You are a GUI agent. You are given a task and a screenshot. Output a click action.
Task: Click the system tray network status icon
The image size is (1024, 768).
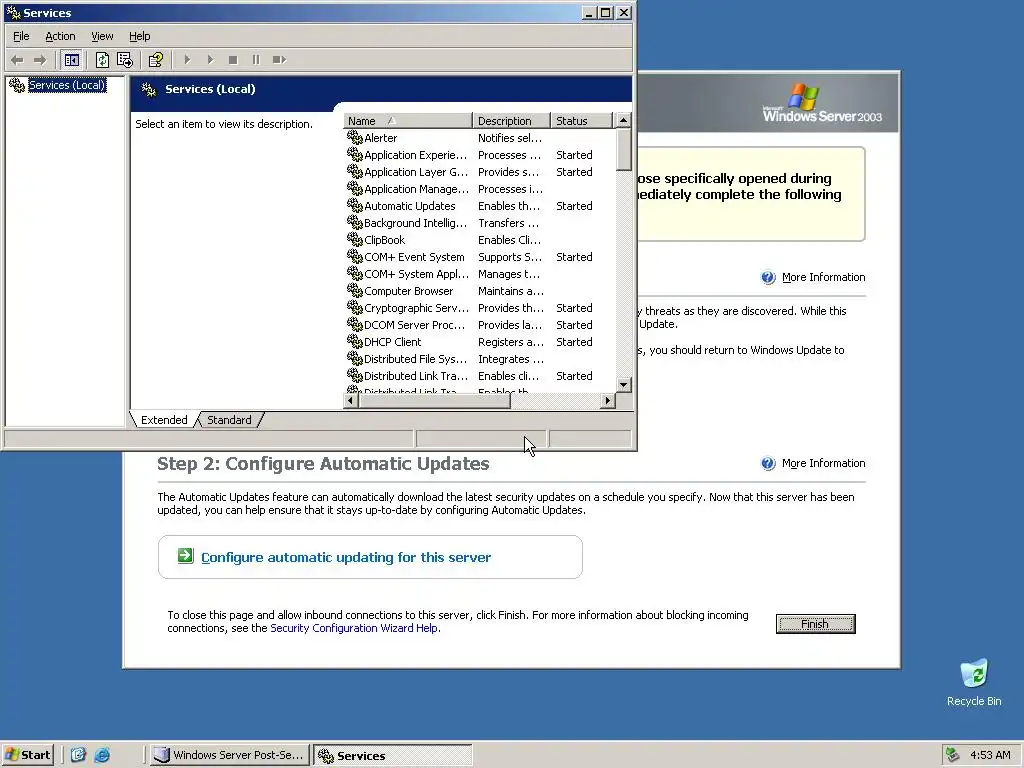tap(952, 755)
